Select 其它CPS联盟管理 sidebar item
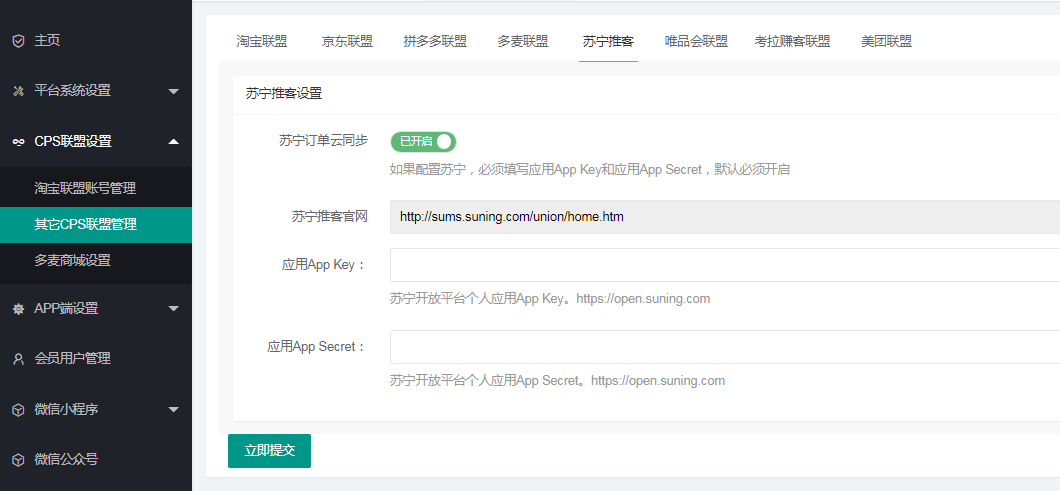This screenshot has height=491, width=1060. (x=96, y=225)
